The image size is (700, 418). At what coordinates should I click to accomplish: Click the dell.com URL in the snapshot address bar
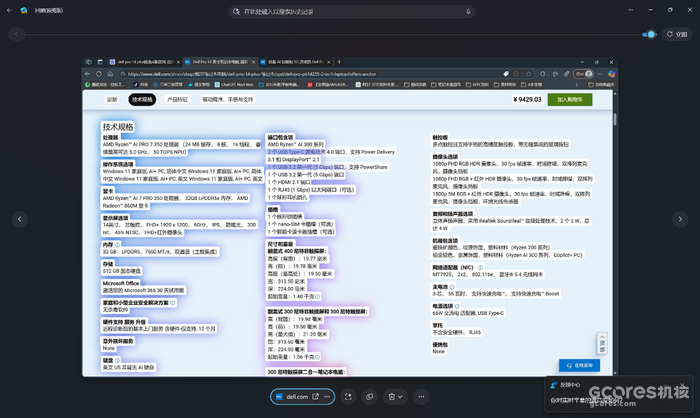252,74
